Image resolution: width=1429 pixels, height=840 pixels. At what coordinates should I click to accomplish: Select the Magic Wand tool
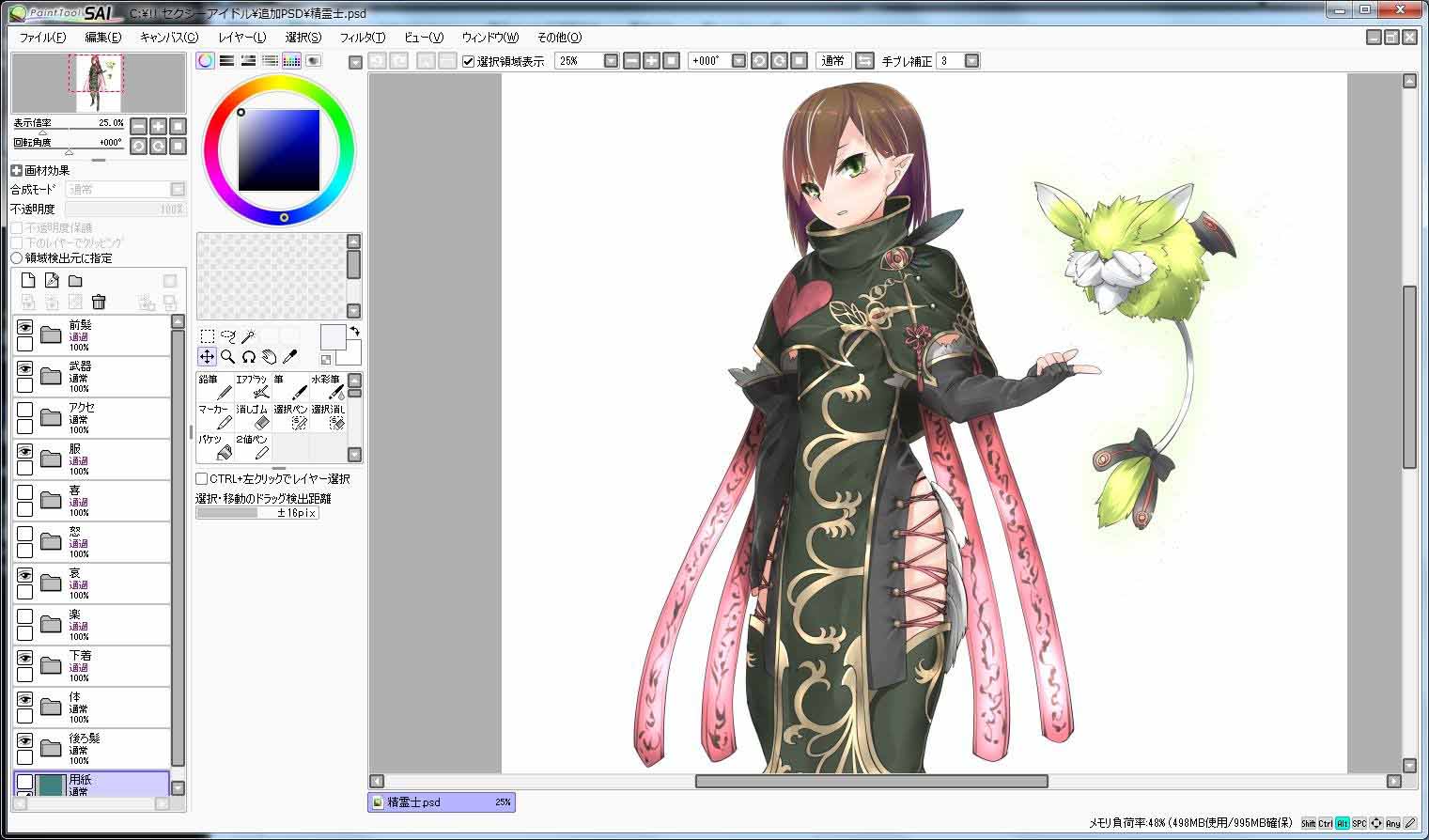[247, 336]
